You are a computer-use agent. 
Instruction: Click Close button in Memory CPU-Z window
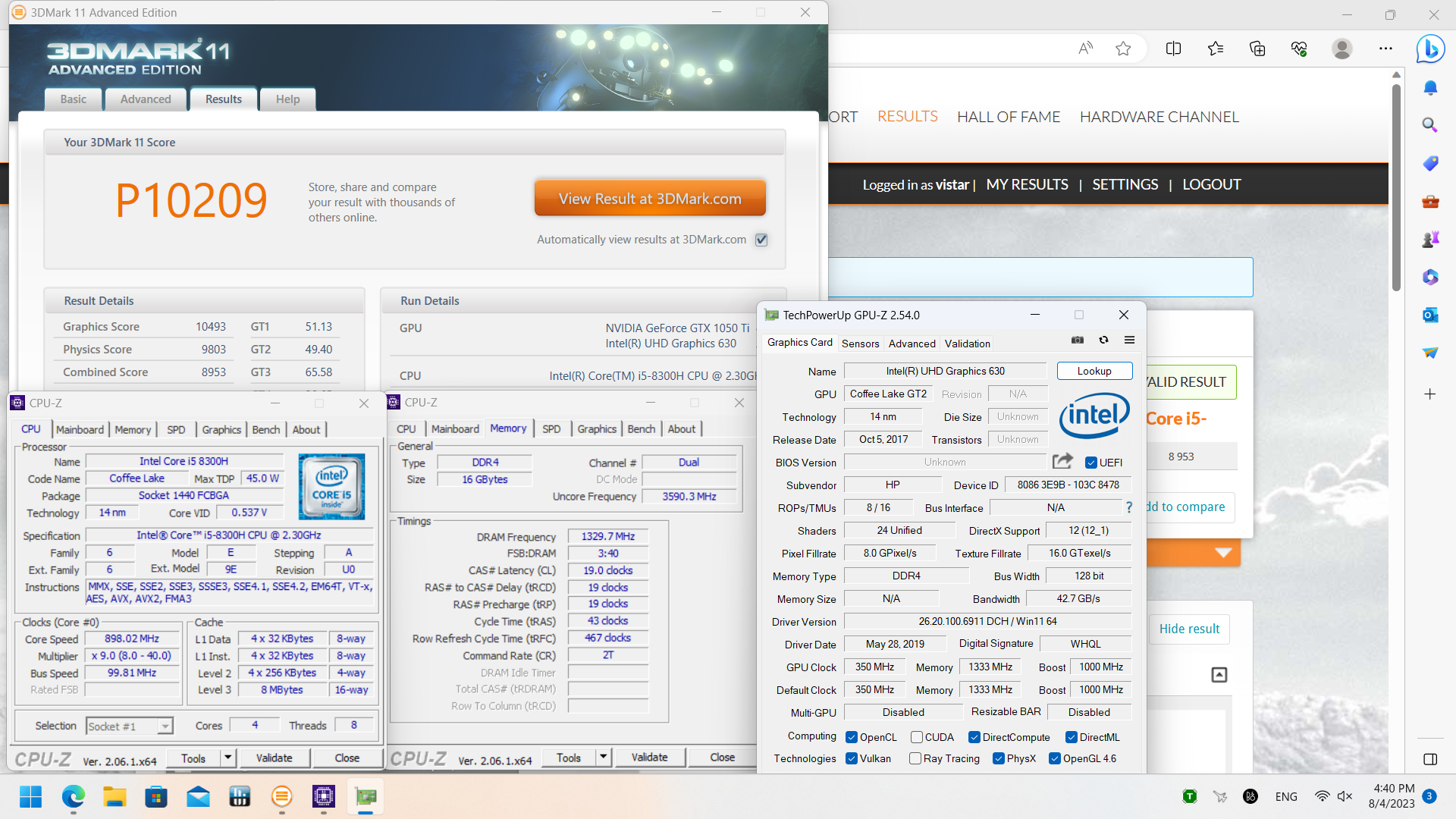pyautogui.click(x=722, y=757)
